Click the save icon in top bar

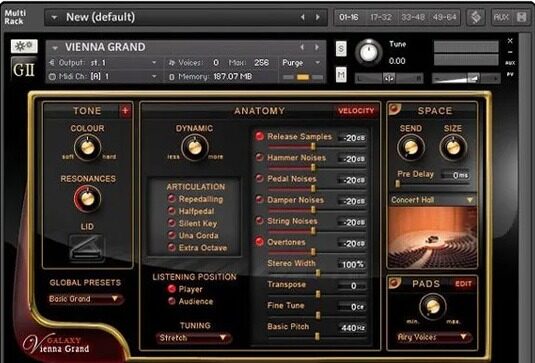(x=521, y=17)
